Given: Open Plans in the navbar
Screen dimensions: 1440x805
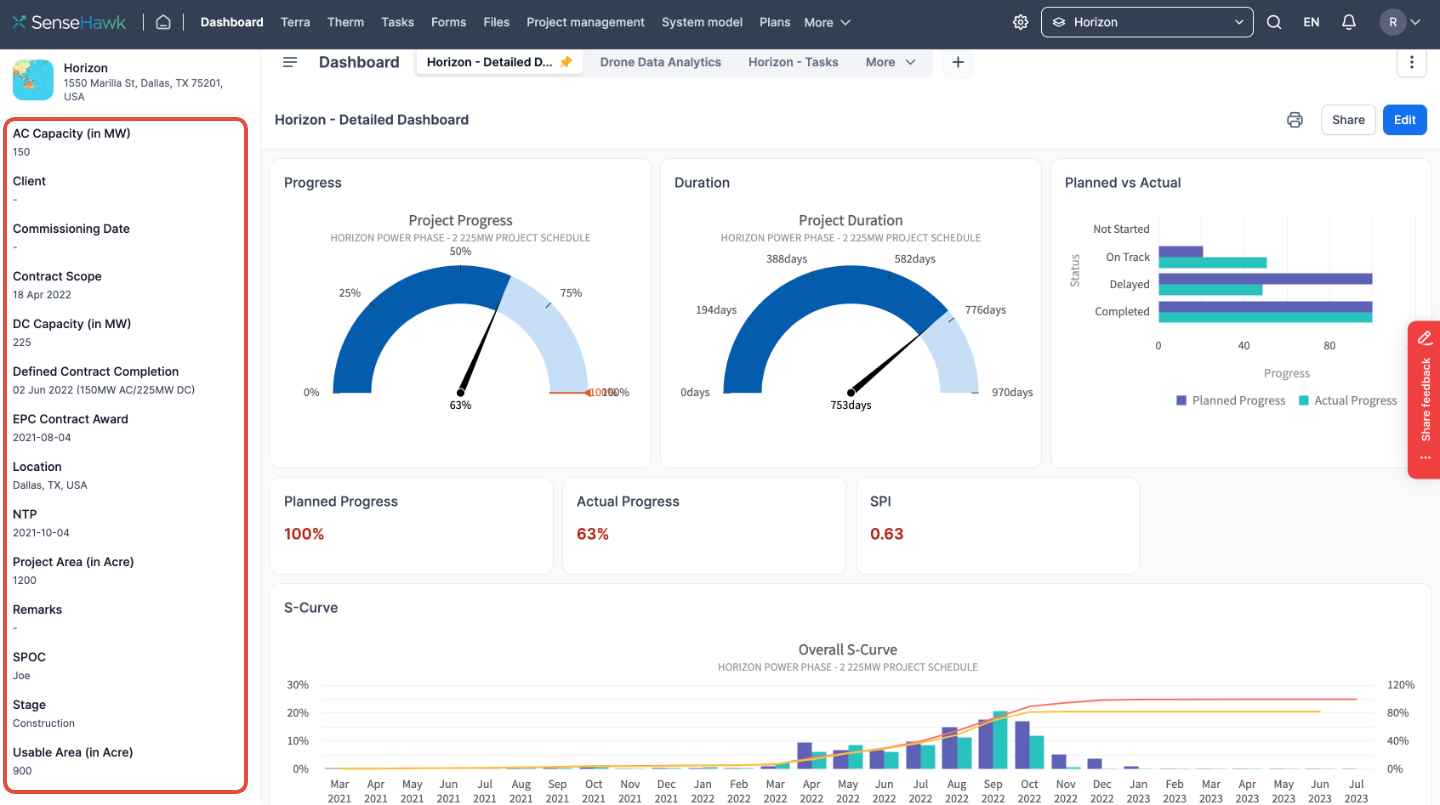Looking at the screenshot, I should 775,22.
